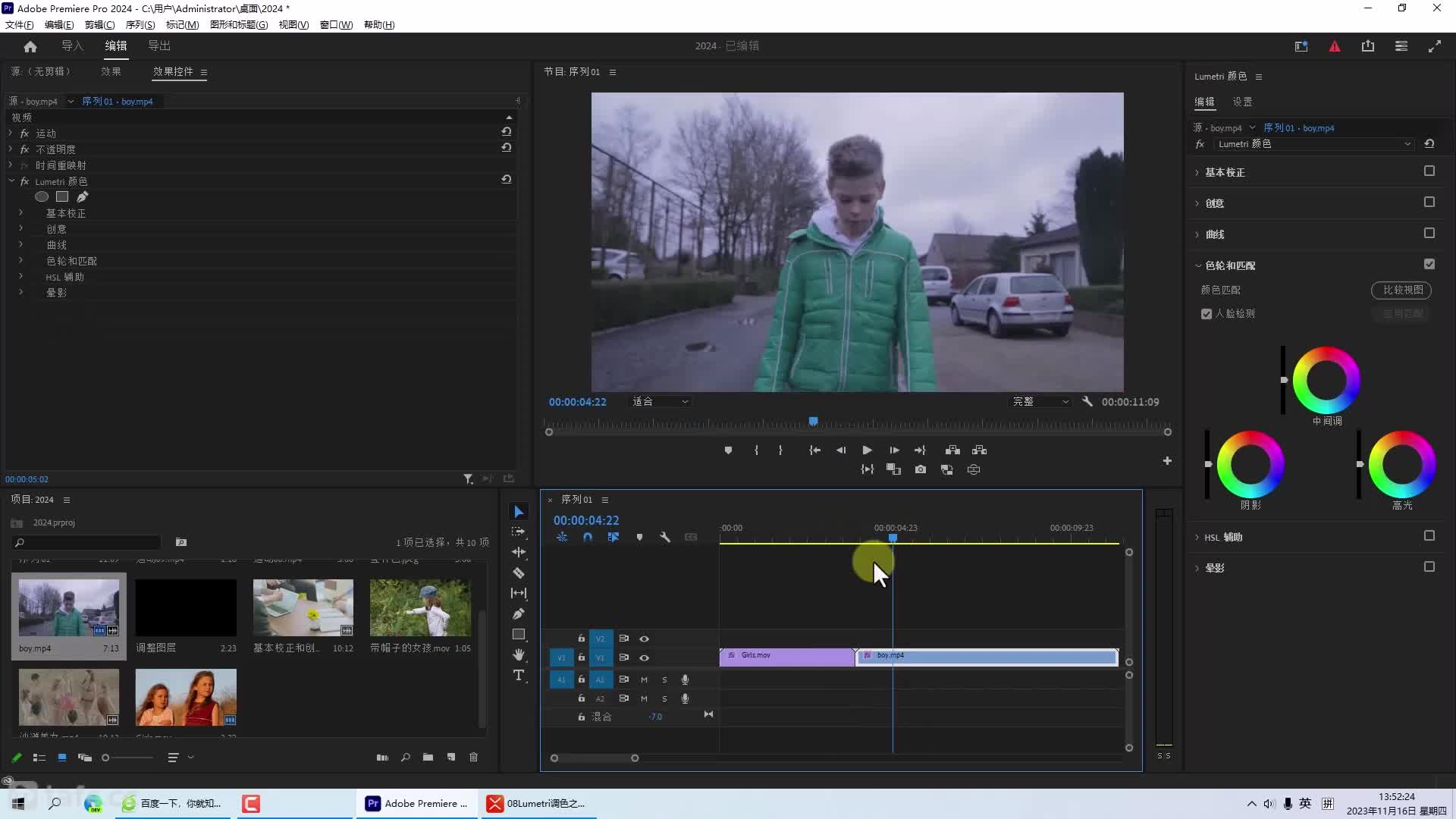Enable the HSL 辅助 checkbox

1429,536
